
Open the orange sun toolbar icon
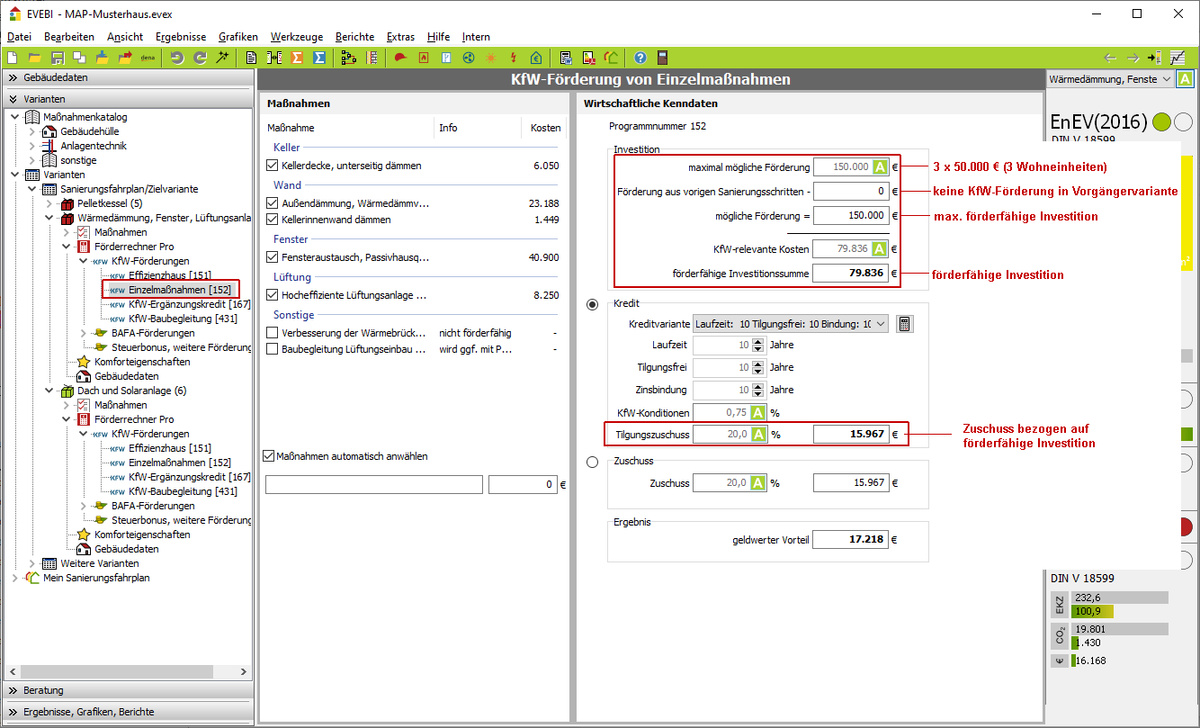pyautogui.click(x=491, y=57)
